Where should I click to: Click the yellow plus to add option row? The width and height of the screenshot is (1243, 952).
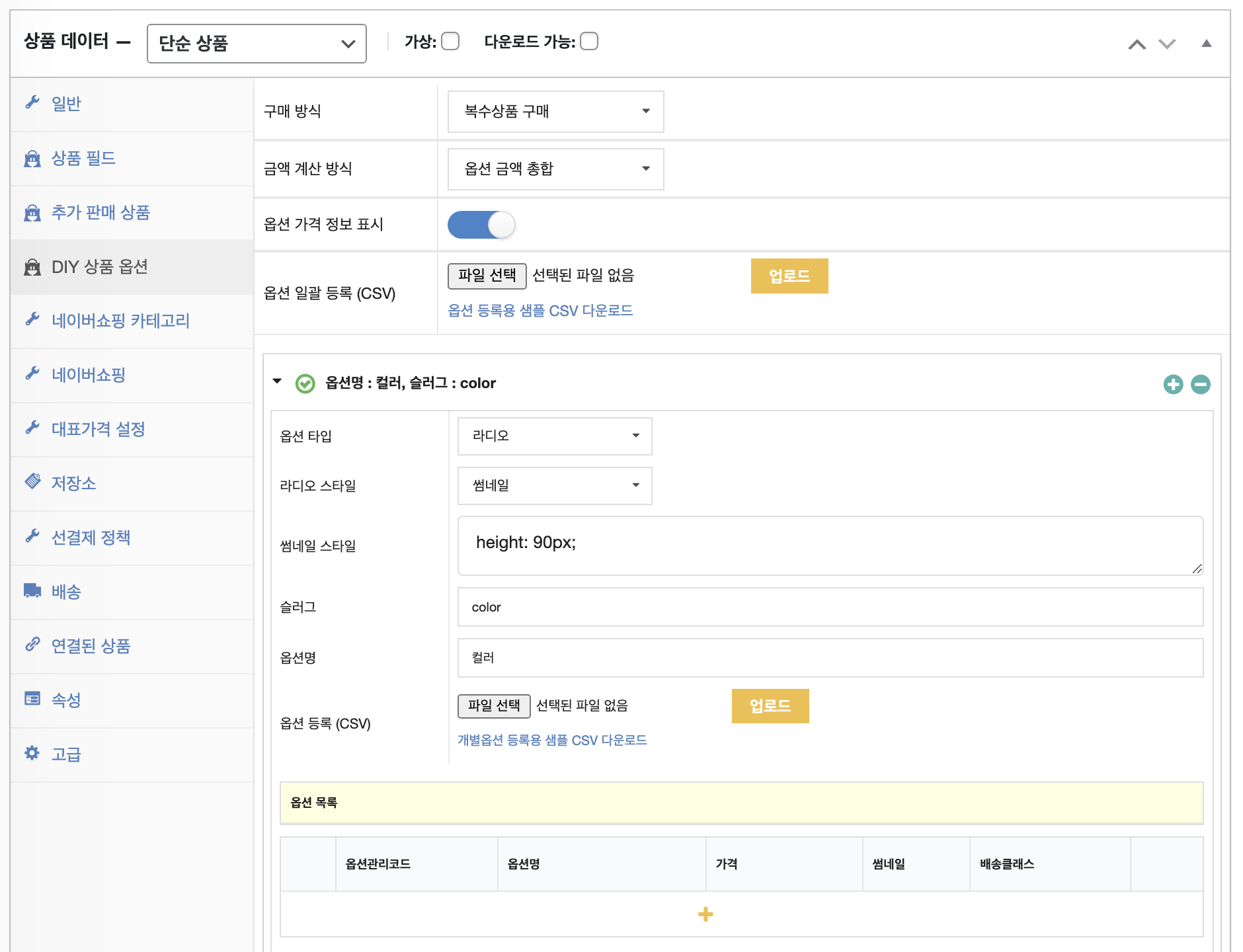coord(705,914)
